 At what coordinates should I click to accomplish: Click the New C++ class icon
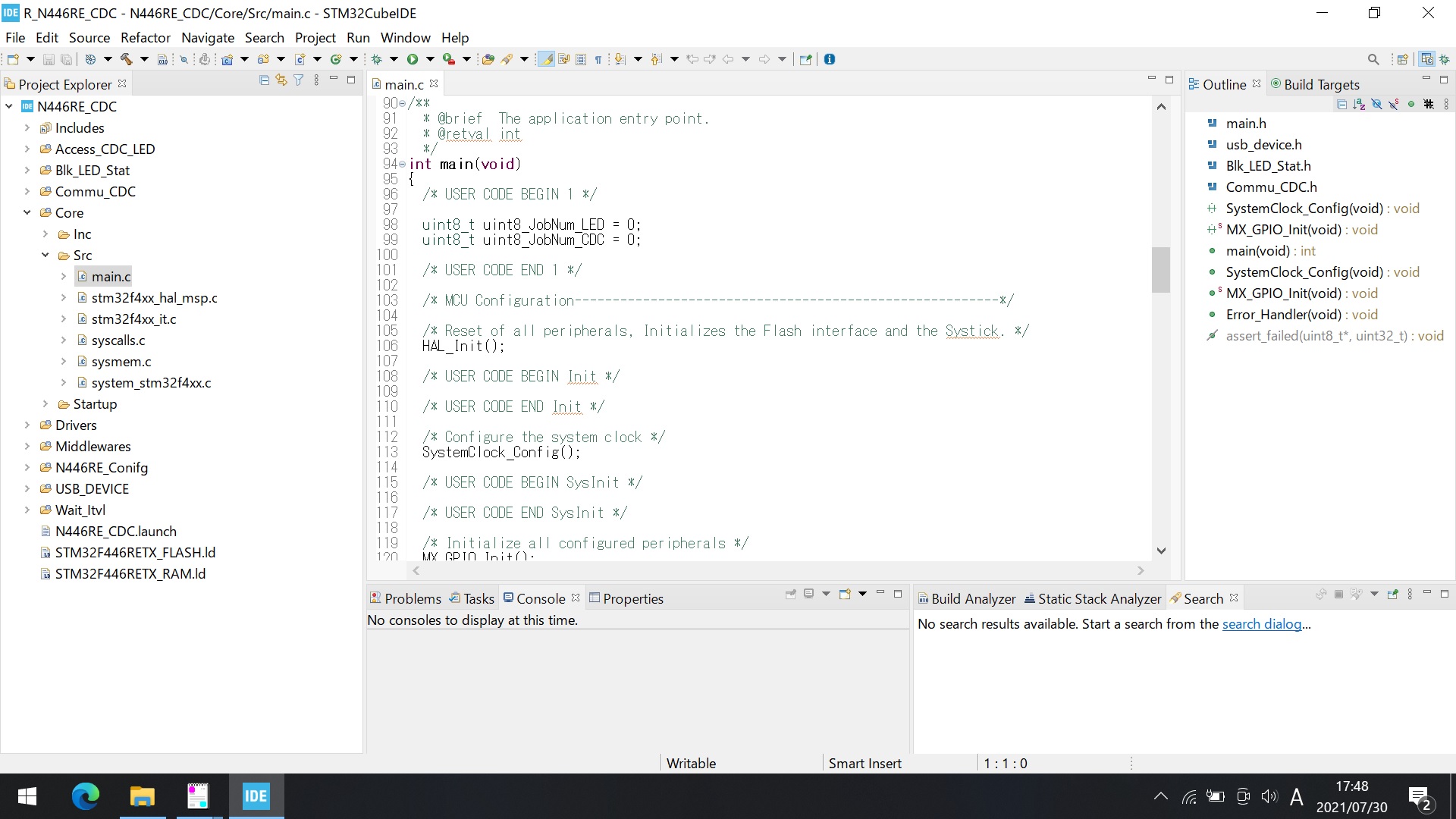click(336, 59)
